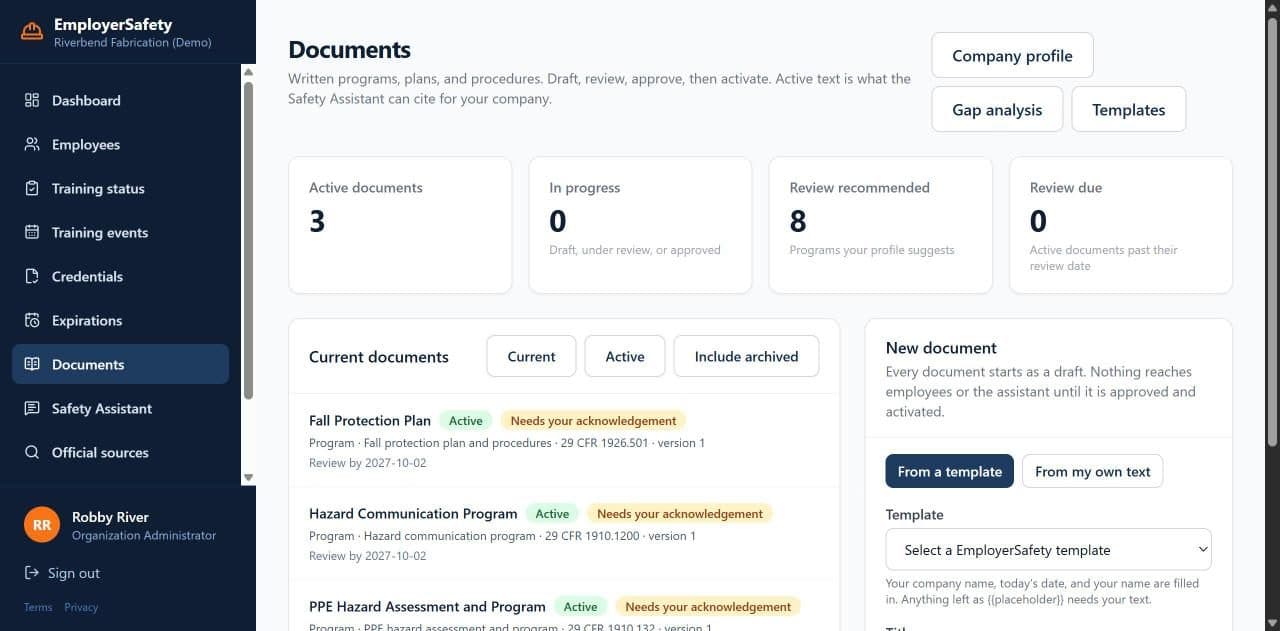Click the Employees people icon
The height and width of the screenshot is (631, 1280).
(32, 144)
